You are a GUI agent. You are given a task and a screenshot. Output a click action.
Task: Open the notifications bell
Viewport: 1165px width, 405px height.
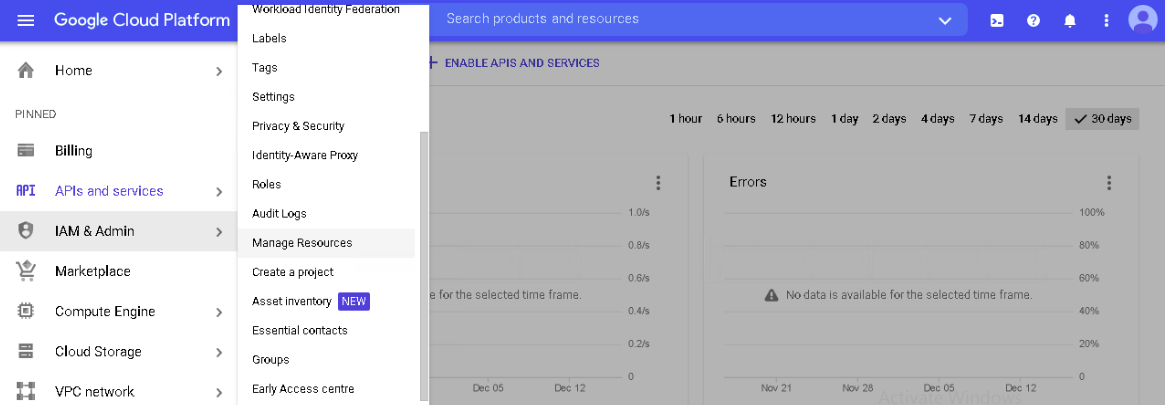pyautogui.click(x=1070, y=21)
